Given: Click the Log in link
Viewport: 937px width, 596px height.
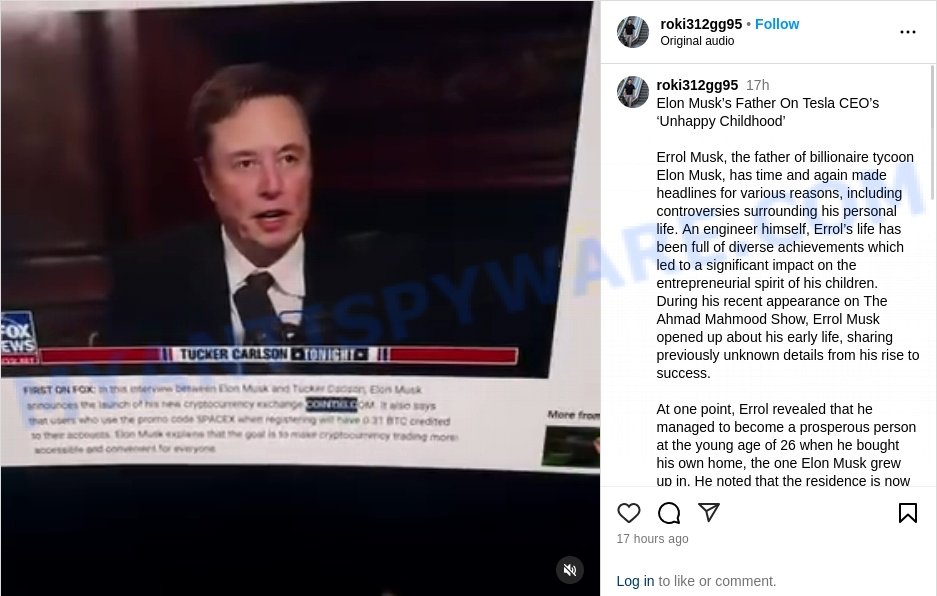Looking at the screenshot, I should coord(635,581).
